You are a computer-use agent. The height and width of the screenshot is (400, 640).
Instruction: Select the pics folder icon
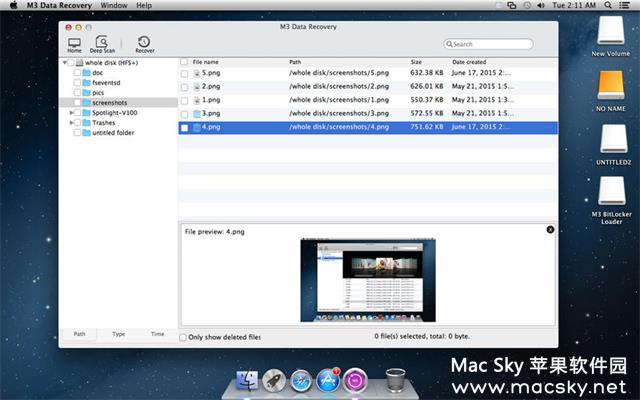[x=87, y=93]
